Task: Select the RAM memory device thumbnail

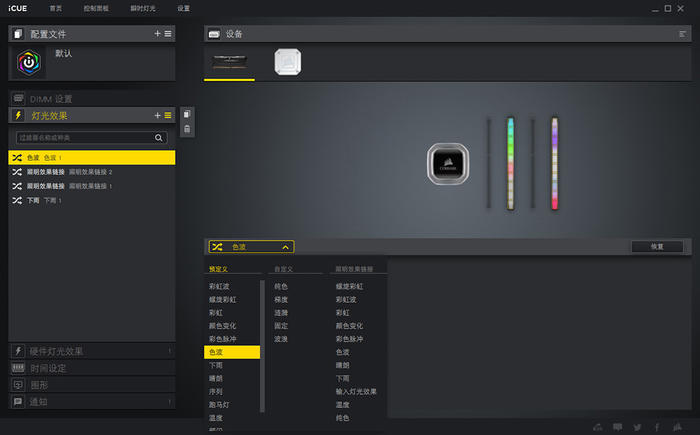Action: pos(229,62)
